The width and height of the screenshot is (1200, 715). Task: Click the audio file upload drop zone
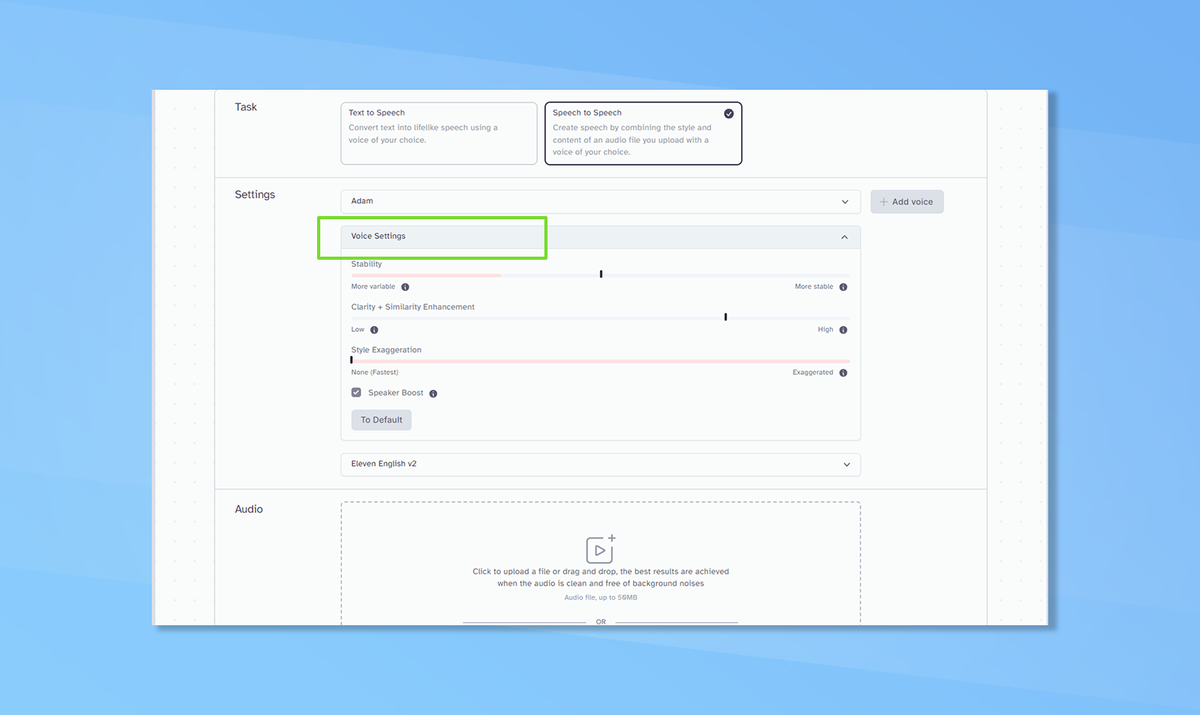600,565
